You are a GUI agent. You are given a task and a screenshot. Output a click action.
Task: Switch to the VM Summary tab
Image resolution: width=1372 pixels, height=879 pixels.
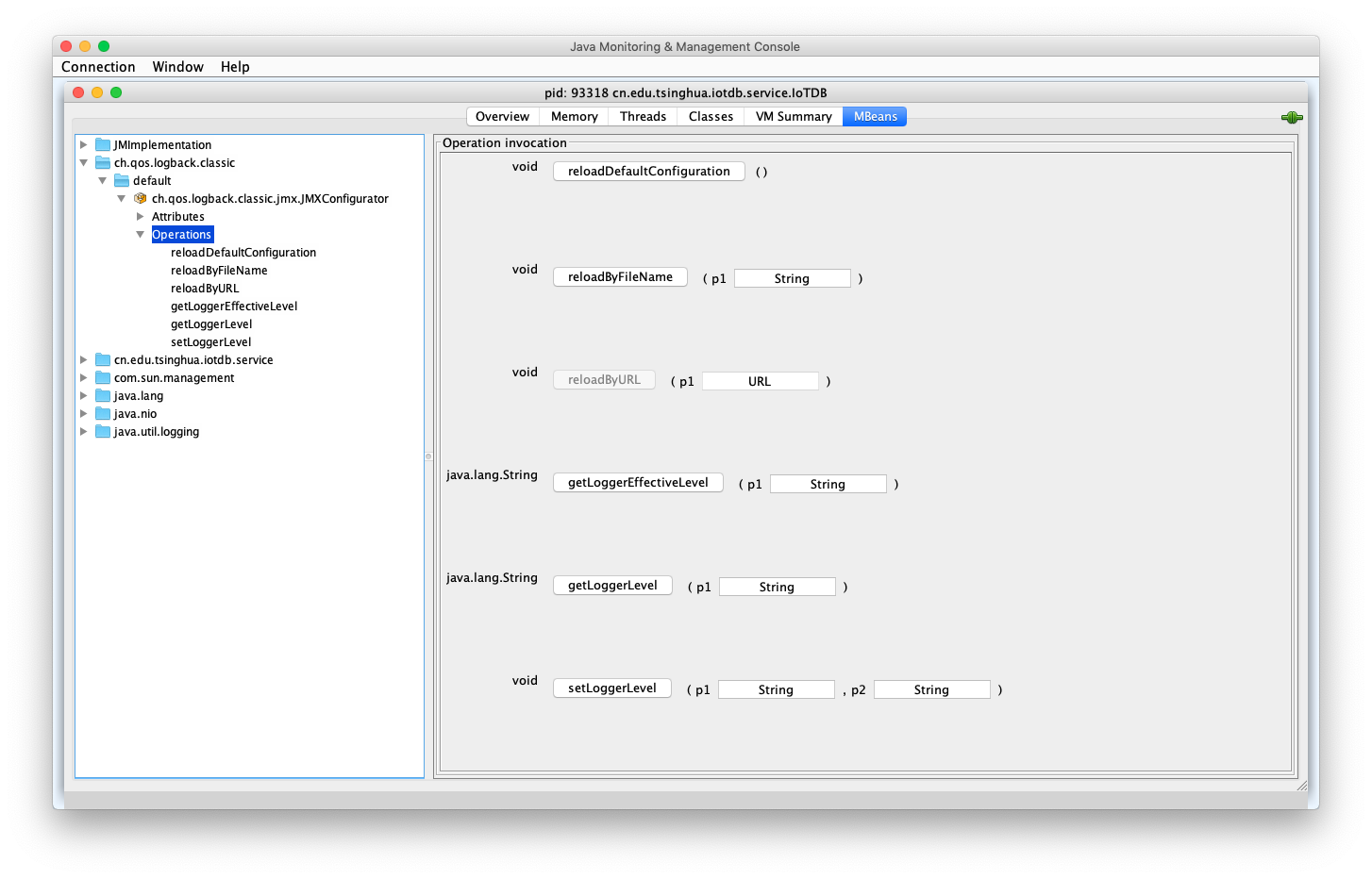tap(793, 116)
